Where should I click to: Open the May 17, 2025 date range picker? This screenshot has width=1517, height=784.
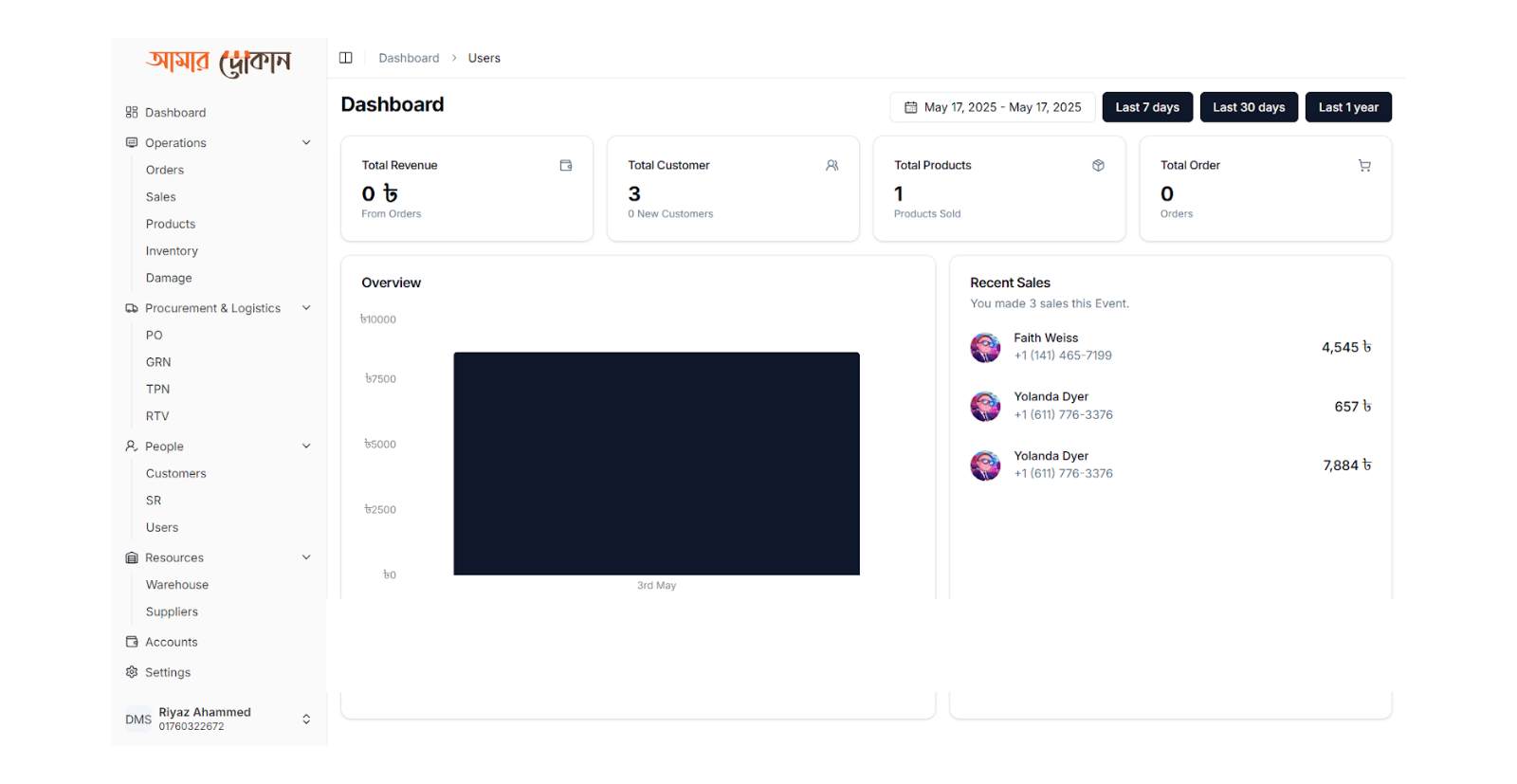coord(993,107)
